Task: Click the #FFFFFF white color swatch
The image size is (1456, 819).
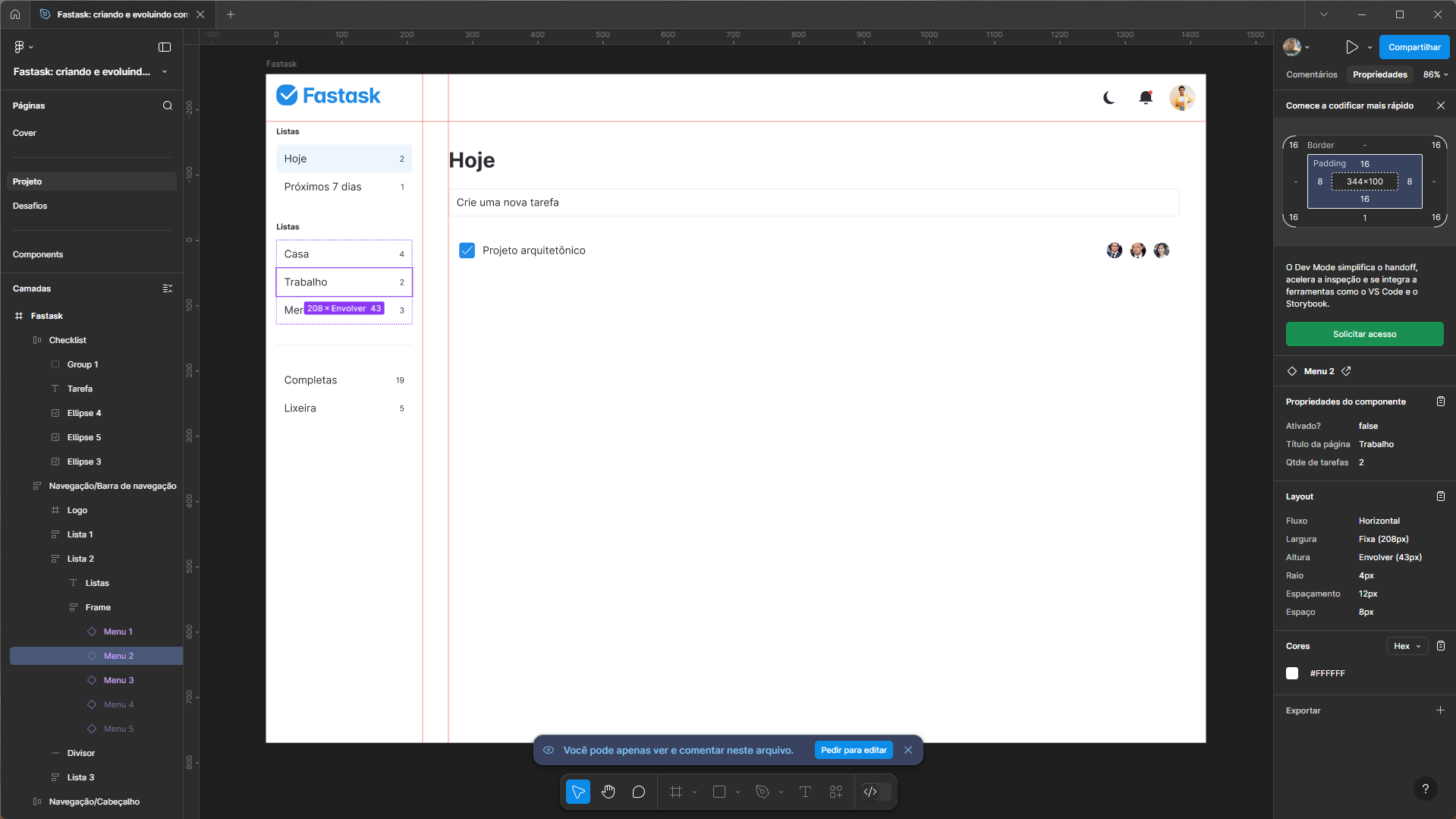Action: click(1292, 673)
